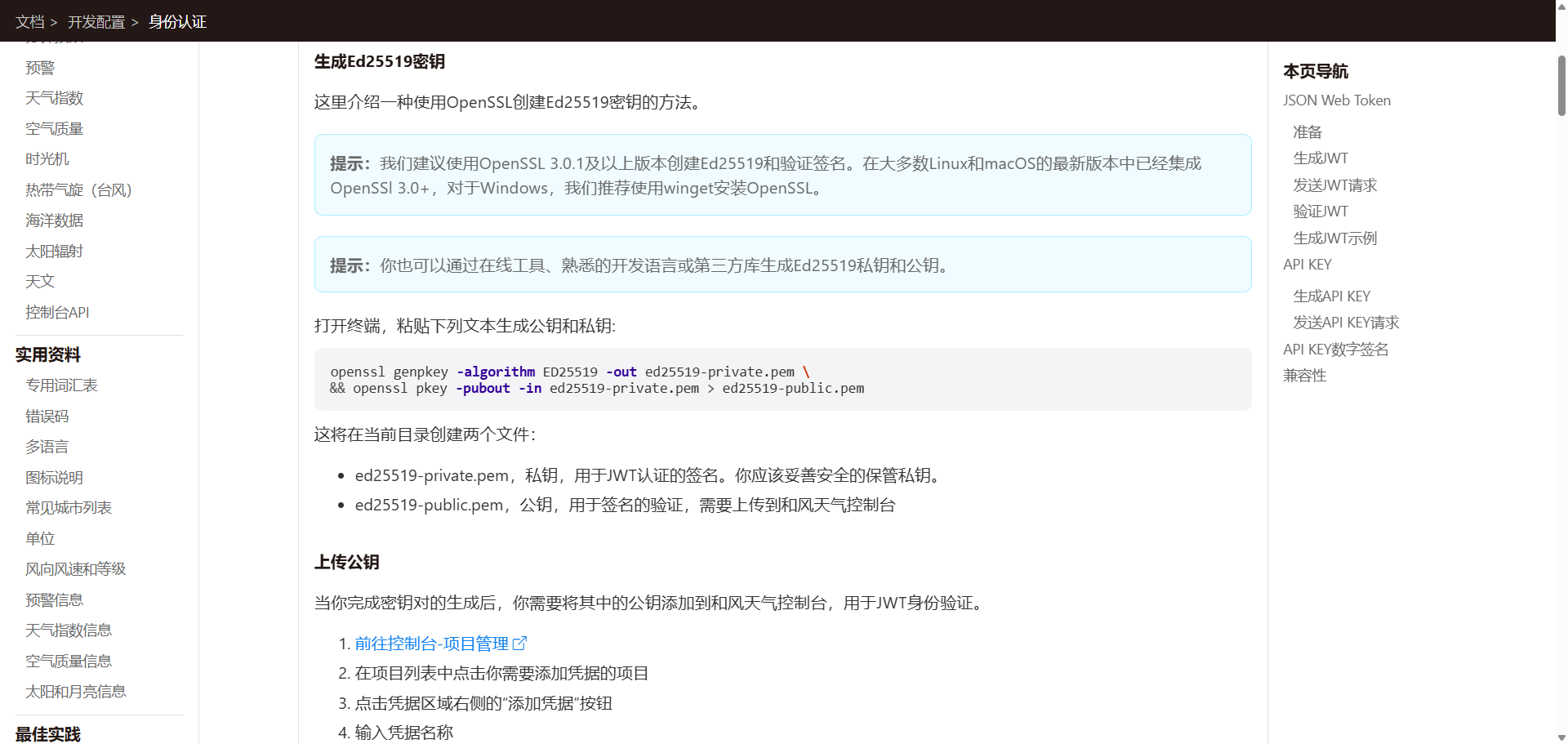
Task: Select 预警信息 in the sidebar
Action: (55, 600)
